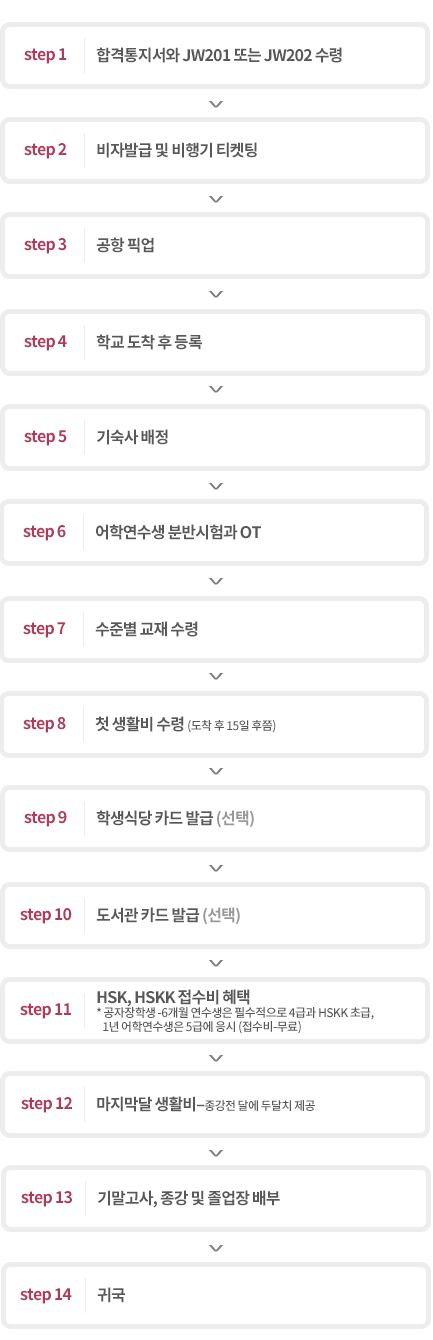
Task: Click step 9 학생식당 카드 발급 item
Action: point(216,818)
